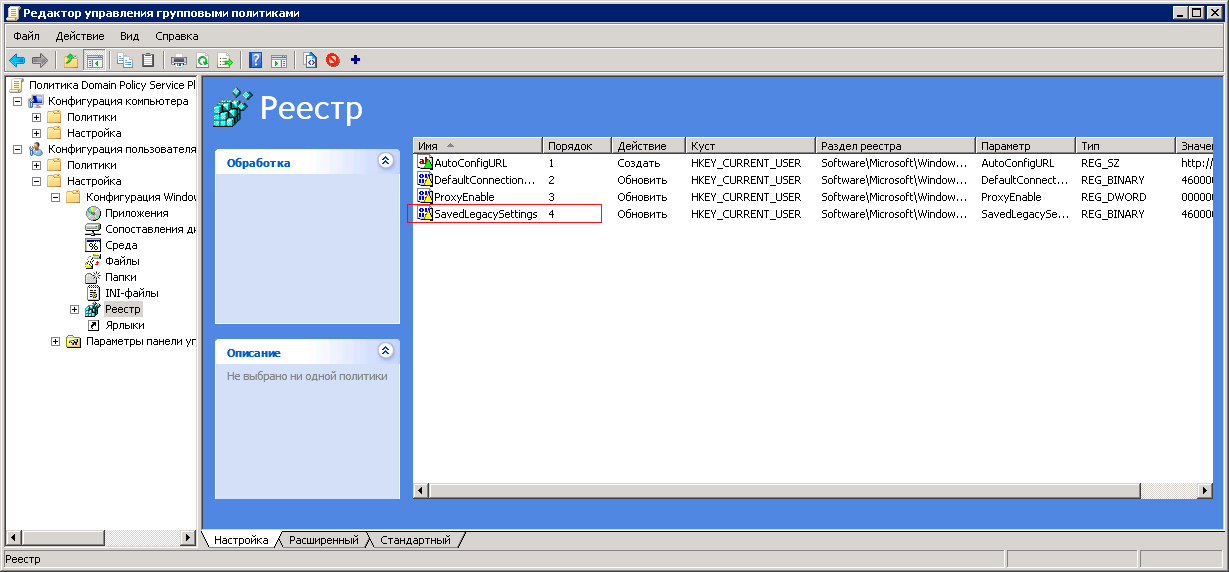Open the Справка menu
Viewport: 1229px width, 572px height.
[x=177, y=36]
